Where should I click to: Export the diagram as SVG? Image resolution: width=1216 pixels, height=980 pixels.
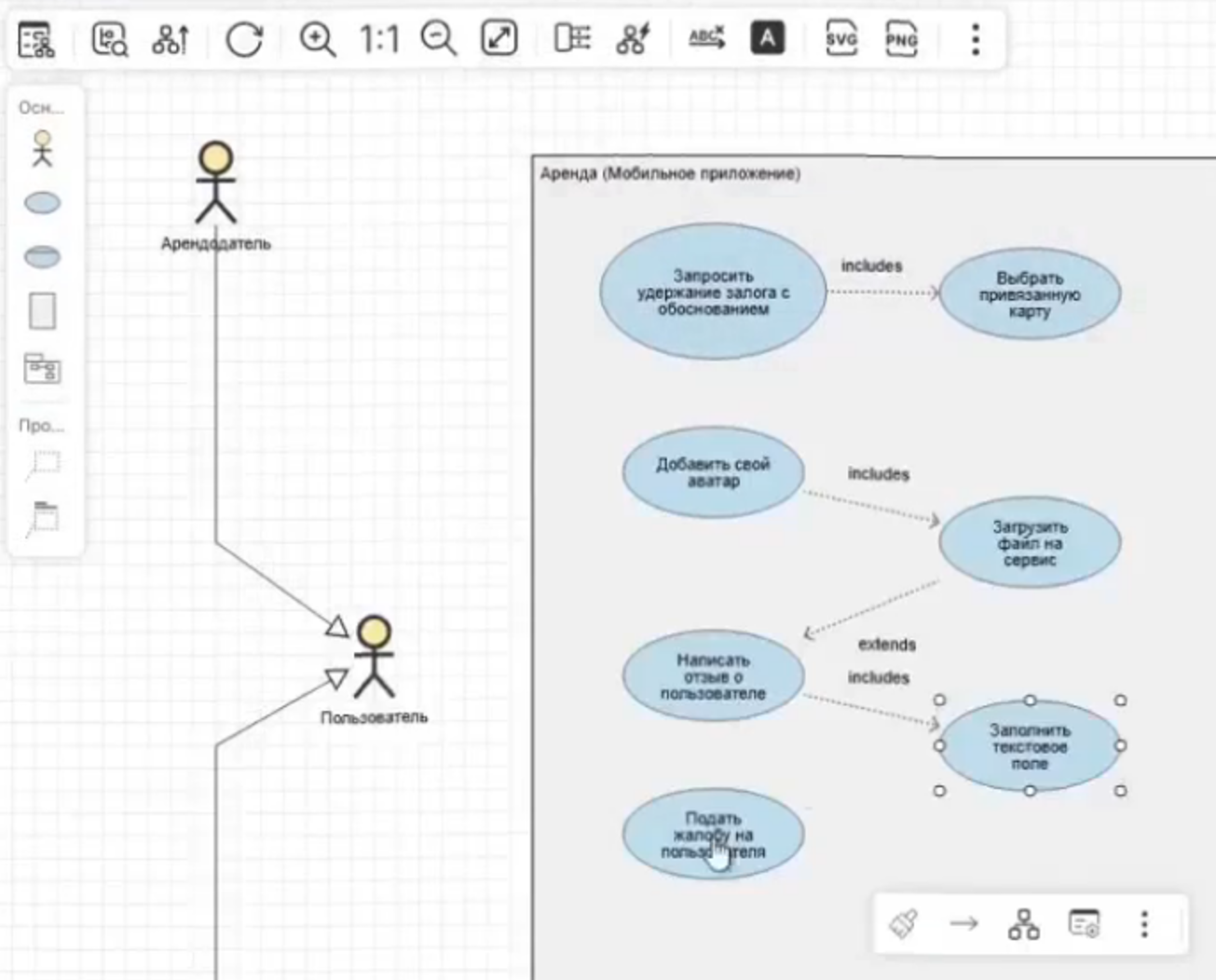click(x=841, y=39)
